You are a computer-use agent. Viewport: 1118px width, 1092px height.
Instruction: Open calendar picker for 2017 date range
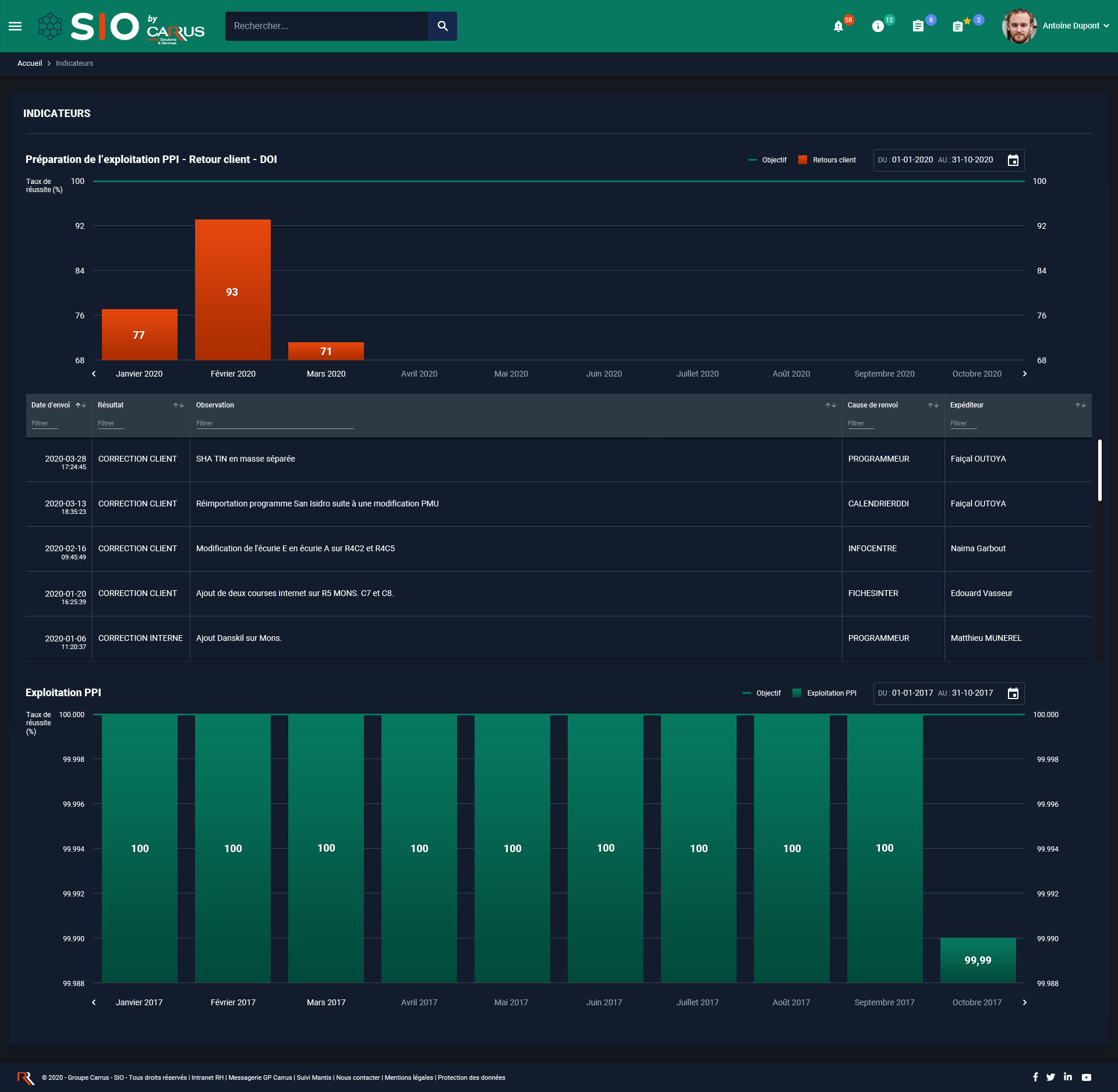(1013, 694)
